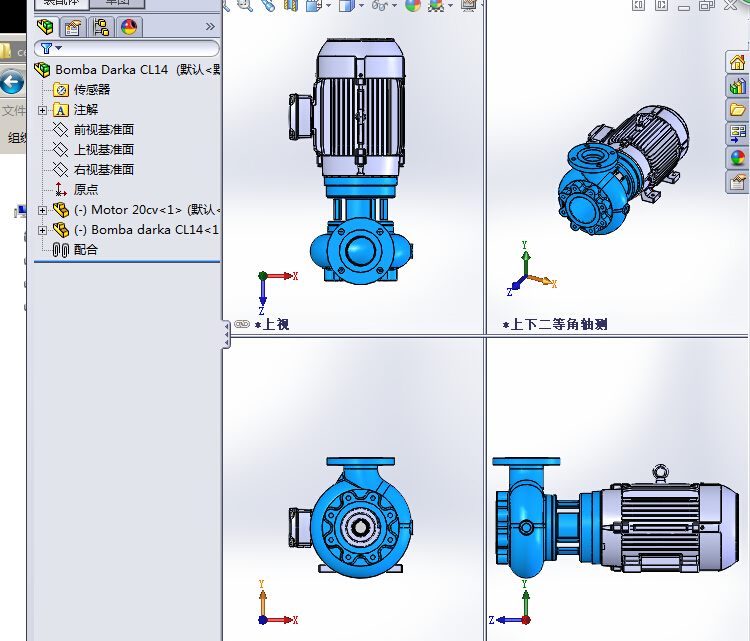The width and height of the screenshot is (750, 641).
Task: Click the Zoom to Area magnifier tool
Action: coord(245,5)
